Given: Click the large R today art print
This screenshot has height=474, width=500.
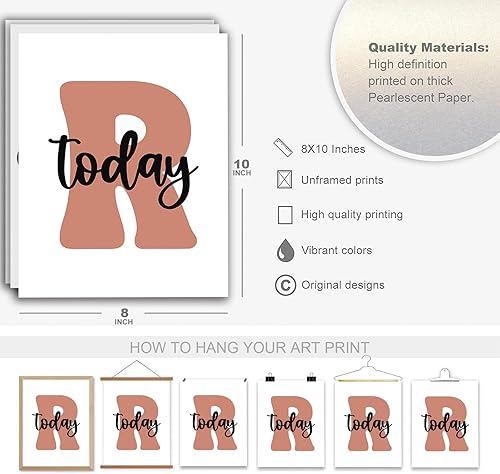Looking at the screenshot, I should [x=123, y=165].
